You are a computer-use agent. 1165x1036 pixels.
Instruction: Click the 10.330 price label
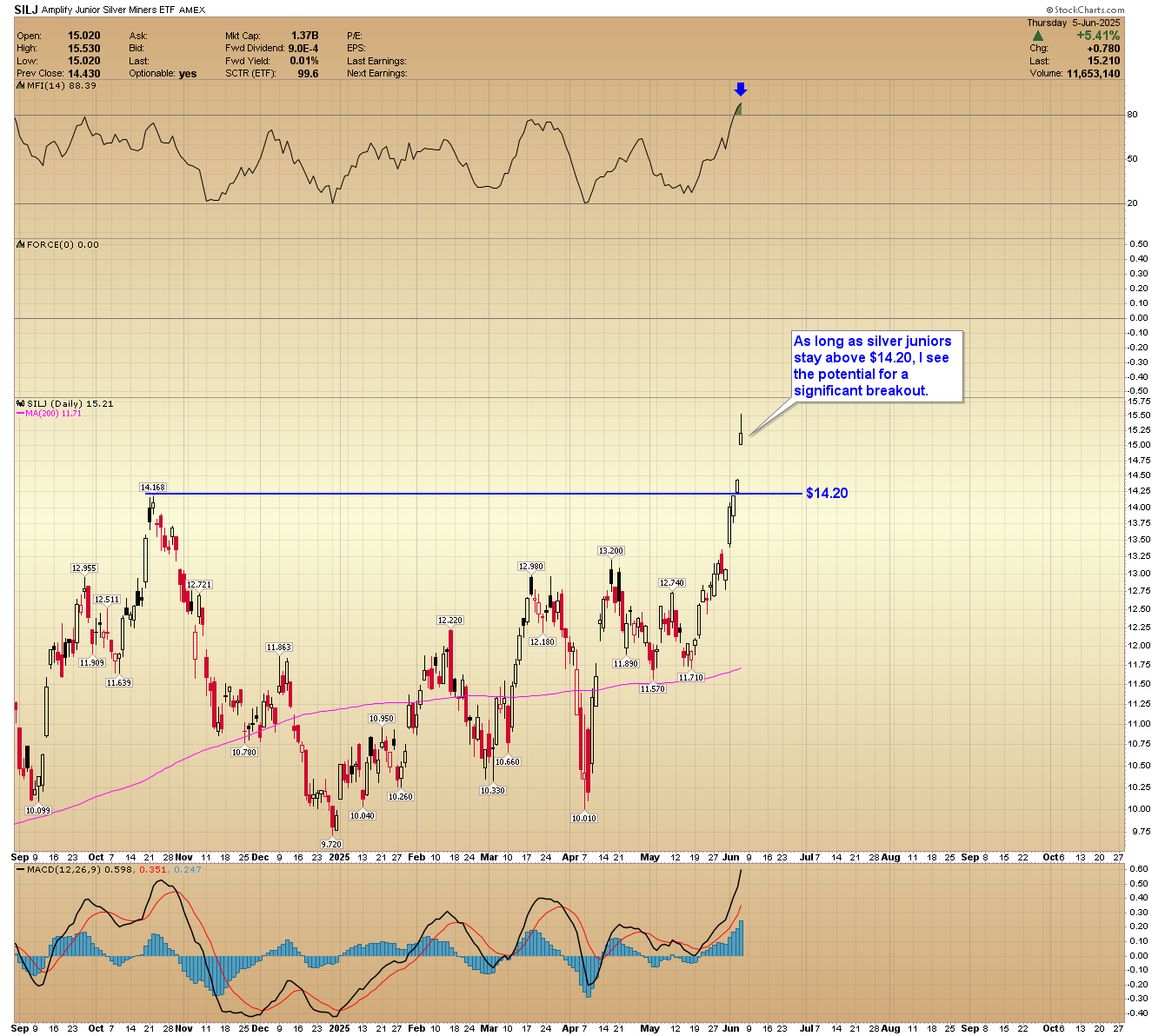492,791
